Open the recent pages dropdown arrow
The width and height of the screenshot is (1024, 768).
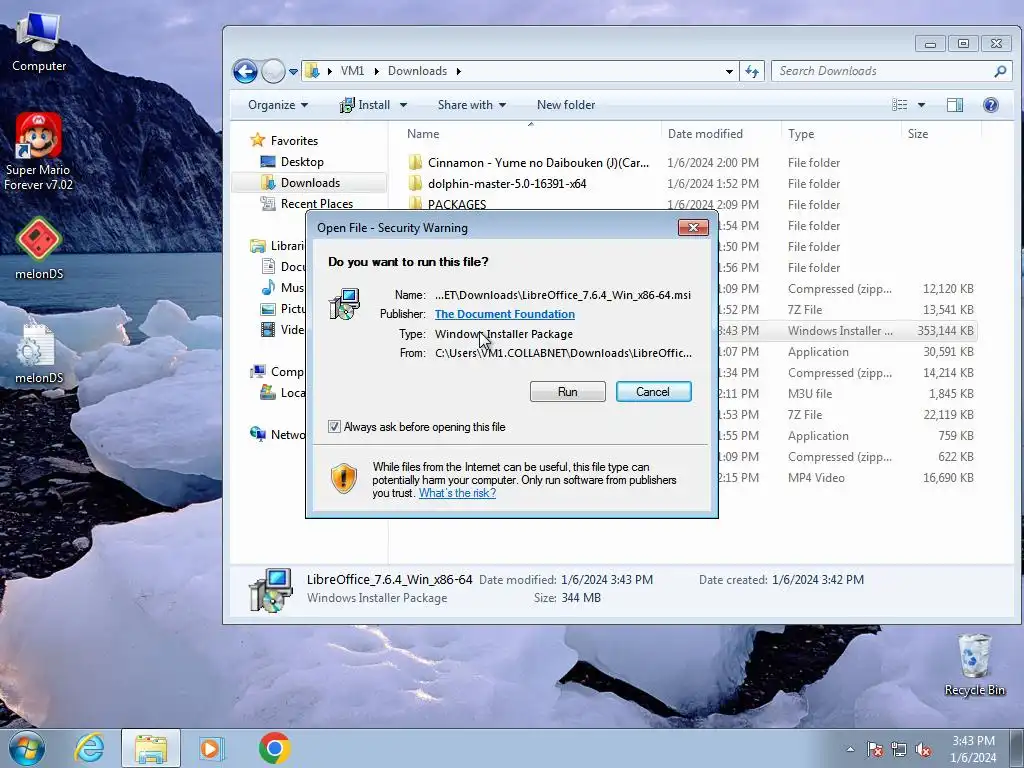(293, 71)
